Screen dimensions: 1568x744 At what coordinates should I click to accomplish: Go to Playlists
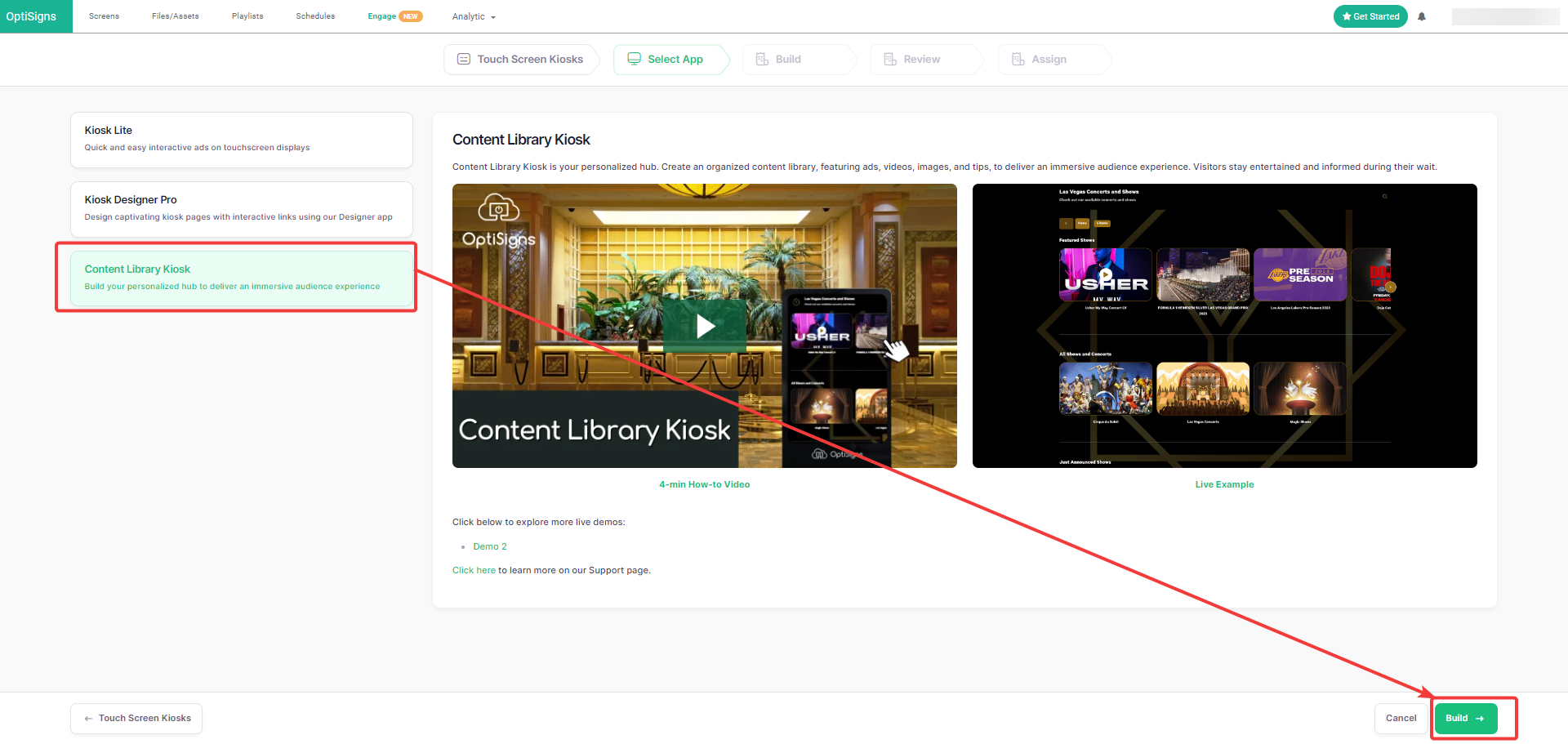(x=247, y=16)
